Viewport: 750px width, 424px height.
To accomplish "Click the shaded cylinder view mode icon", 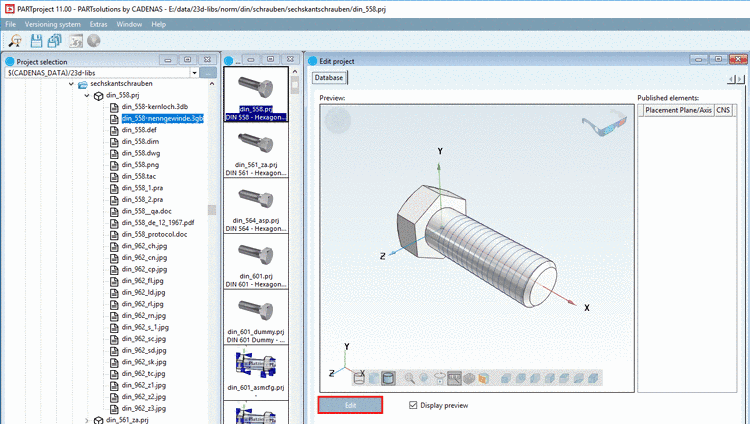I will [388, 379].
